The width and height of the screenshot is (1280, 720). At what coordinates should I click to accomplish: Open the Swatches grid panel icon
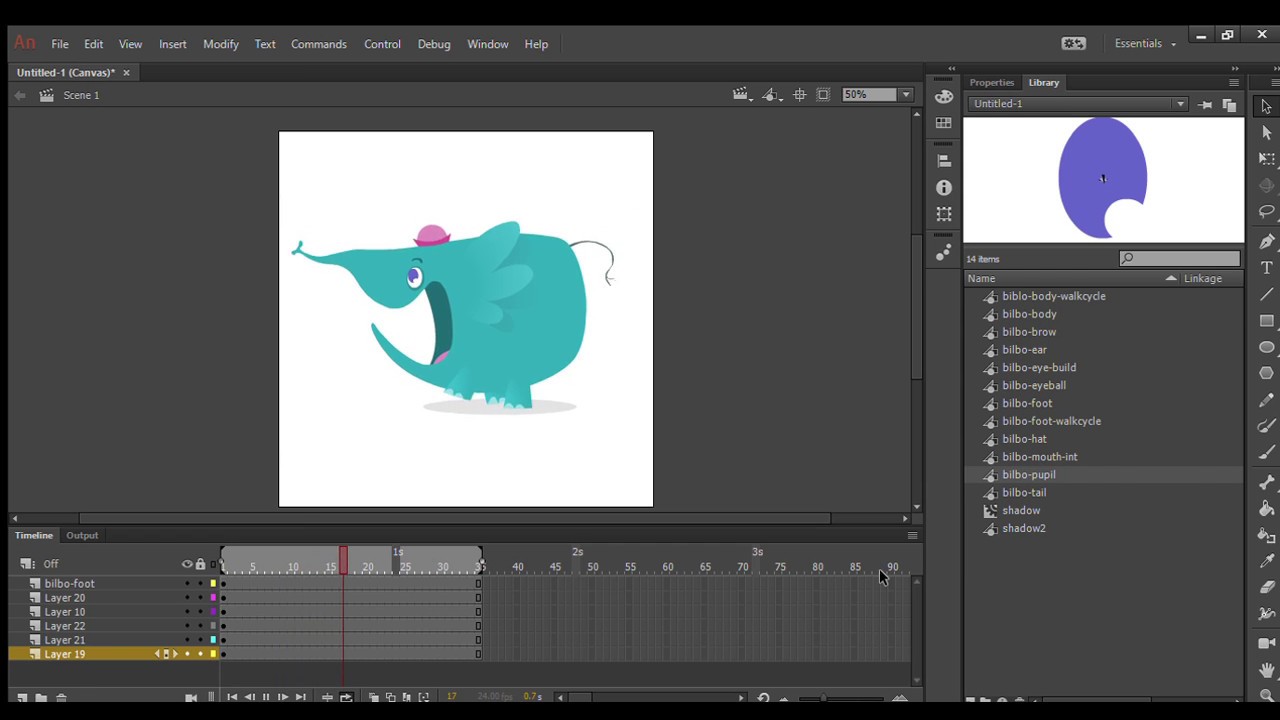click(x=944, y=123)
